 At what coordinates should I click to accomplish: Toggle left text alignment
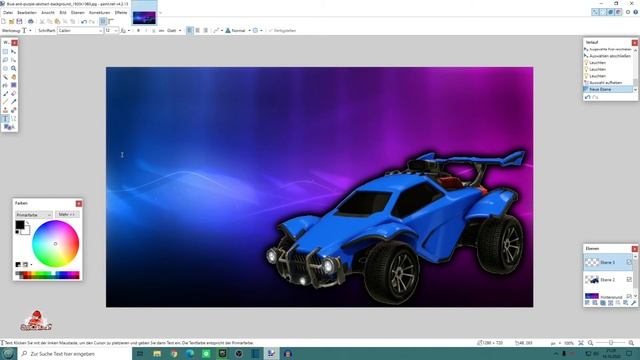(190, 31)
